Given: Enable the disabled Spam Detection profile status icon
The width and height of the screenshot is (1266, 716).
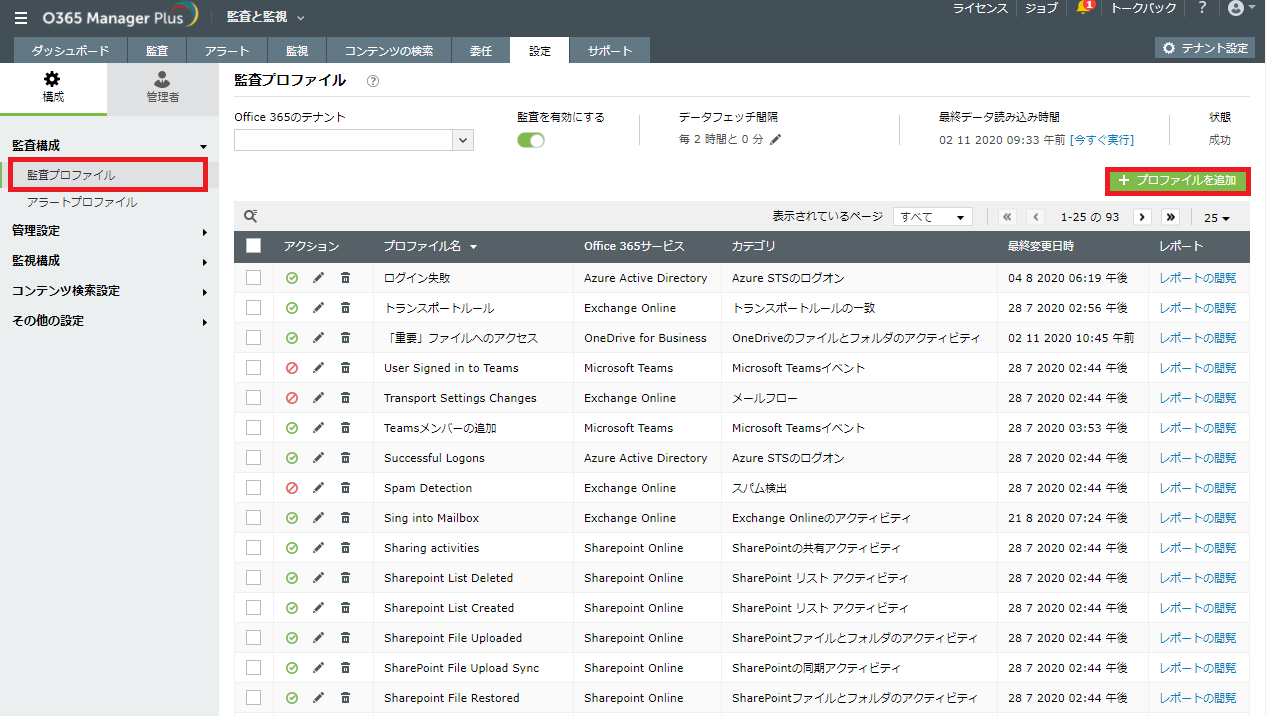Looking at the screenshot, I should [292, 488].
